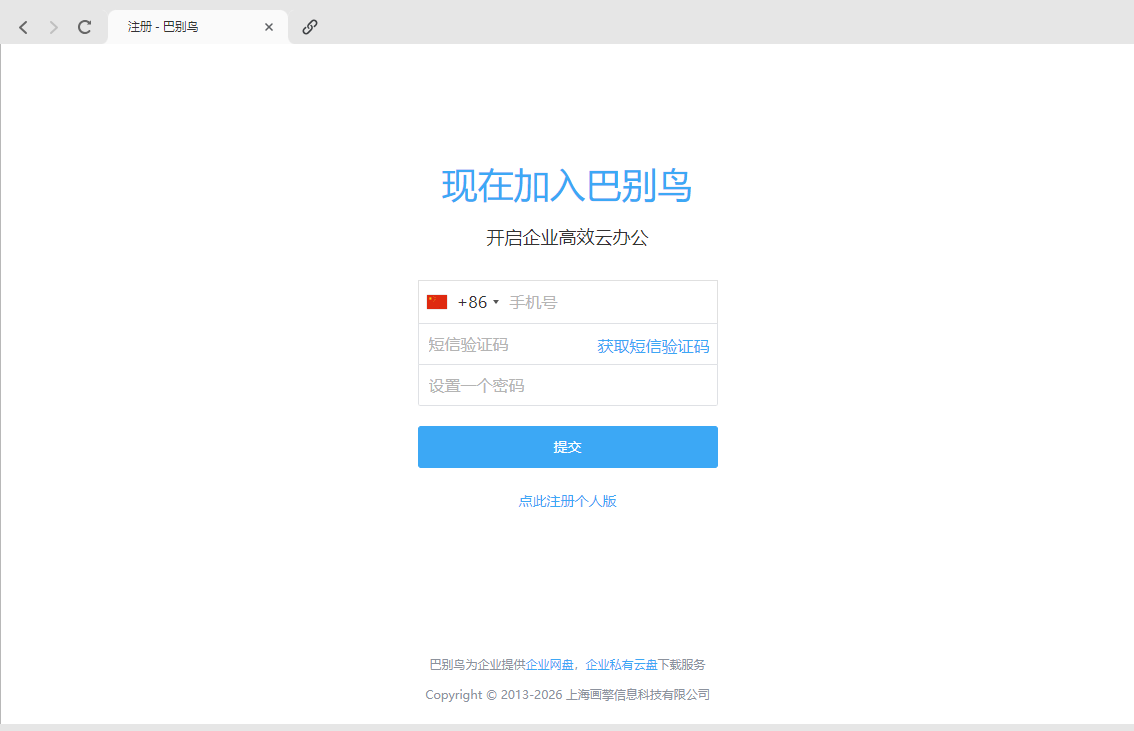Screen dimensions: 1134x731
Task: Focus the 手机号 phone number field
Action: (x=610, y=302)
